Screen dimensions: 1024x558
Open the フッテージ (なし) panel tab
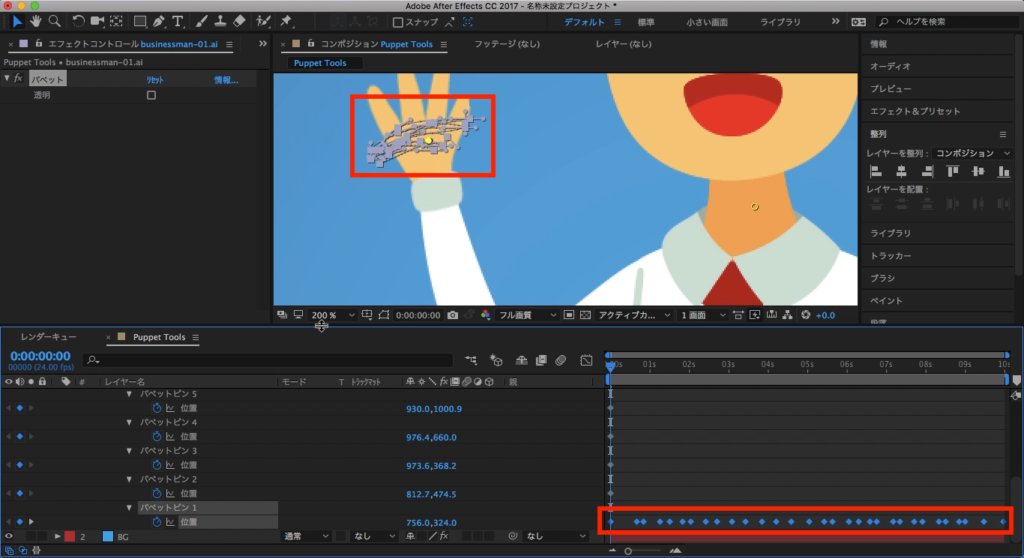[x=505, y=44]
